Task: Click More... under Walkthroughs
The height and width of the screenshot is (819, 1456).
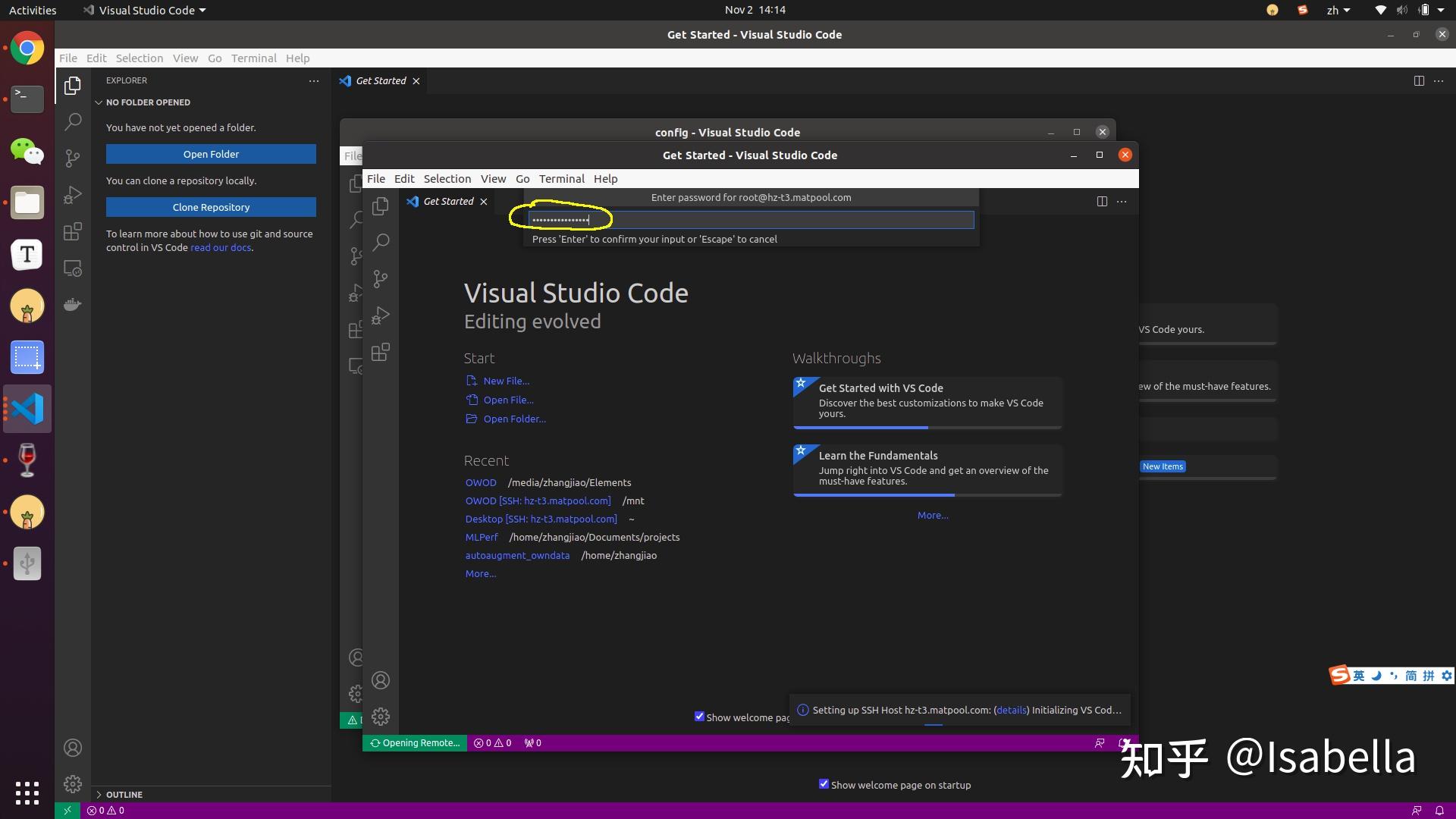Action: (933, 516)
